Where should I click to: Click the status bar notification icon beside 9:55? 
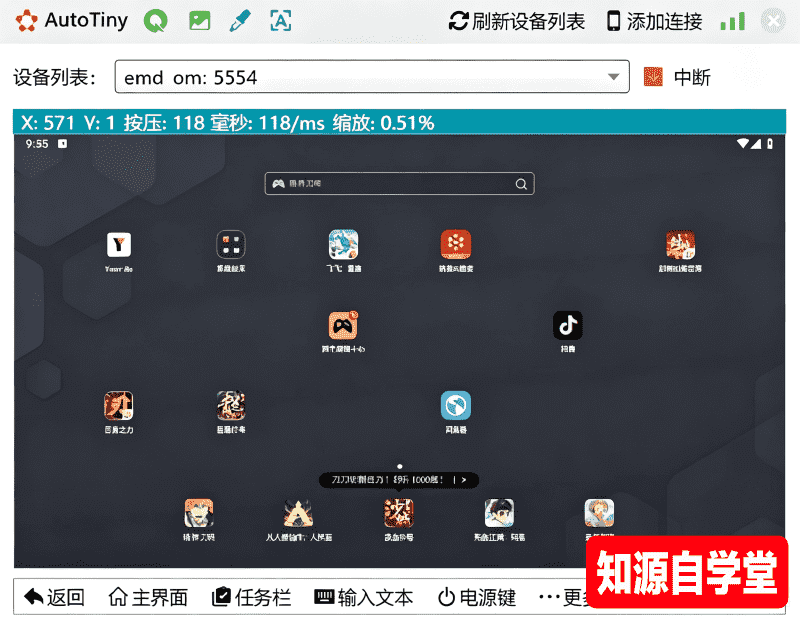point(62,144)
